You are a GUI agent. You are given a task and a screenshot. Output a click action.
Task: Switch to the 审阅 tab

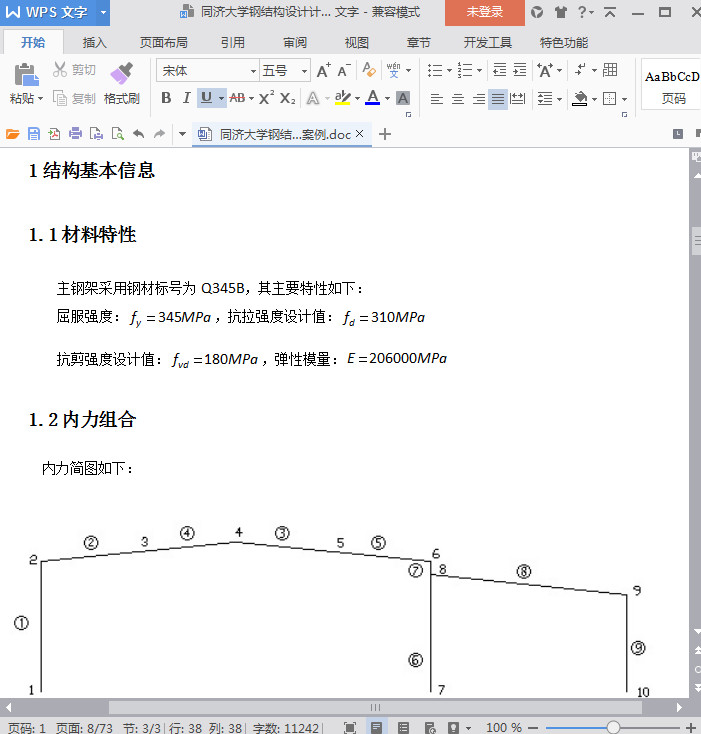pyautogui.click(x=295, y=43)
